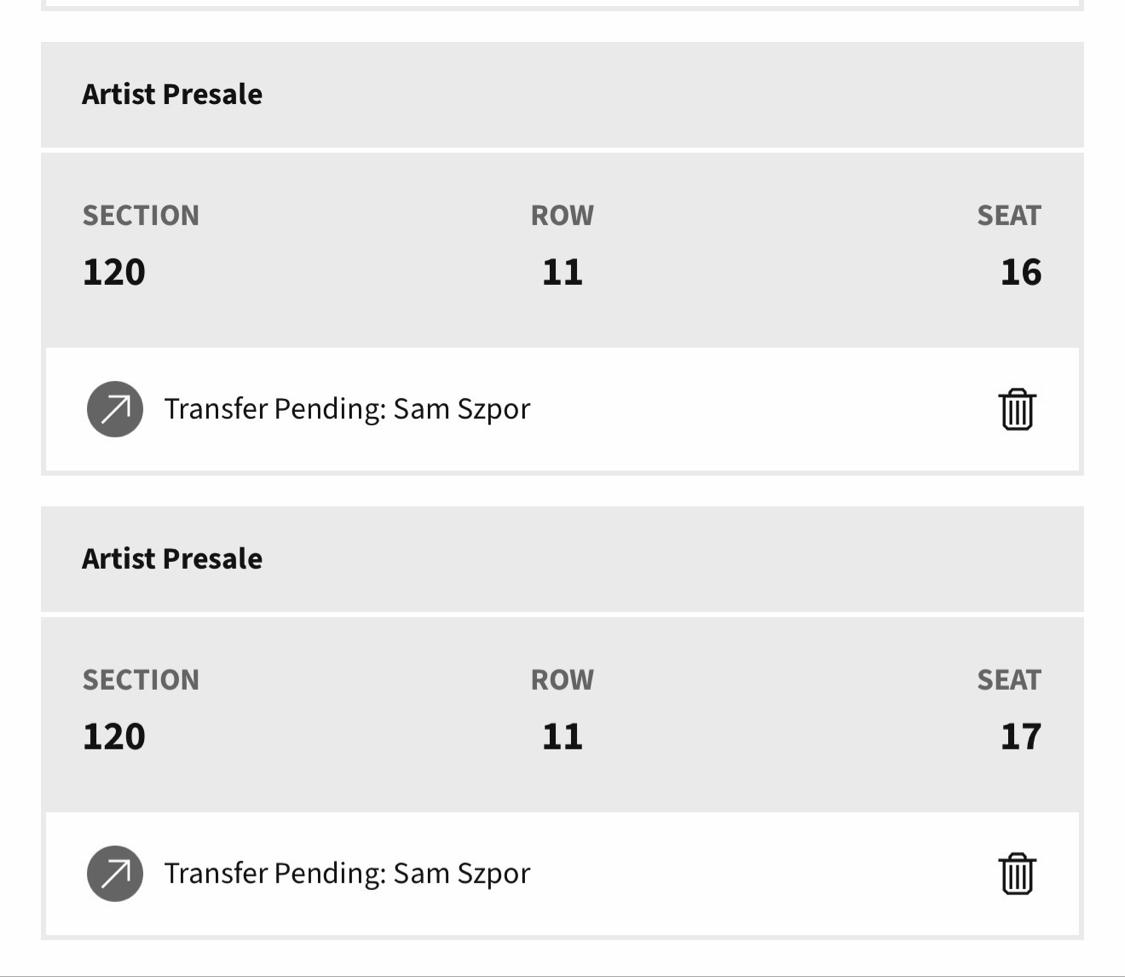The height and width of the screenshot is (977, 1125).
Task: Tap the transfer arrow icon for seat 16
Action: [x=115, y=409]
